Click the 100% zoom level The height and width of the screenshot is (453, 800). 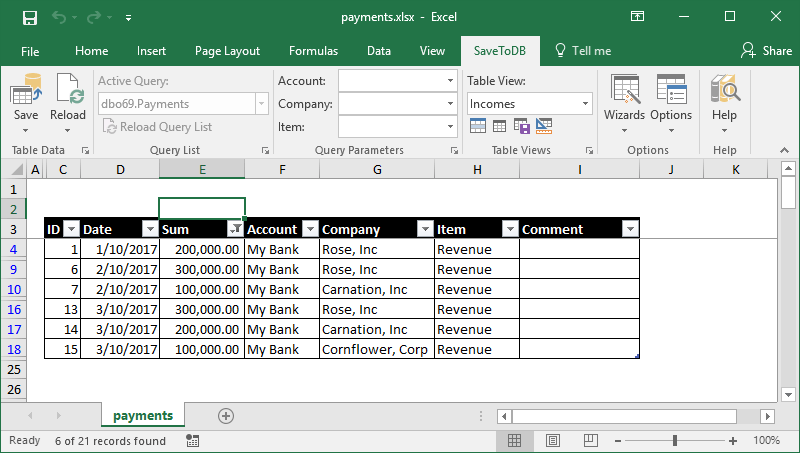pyautogui.click(x=766, y=440)
